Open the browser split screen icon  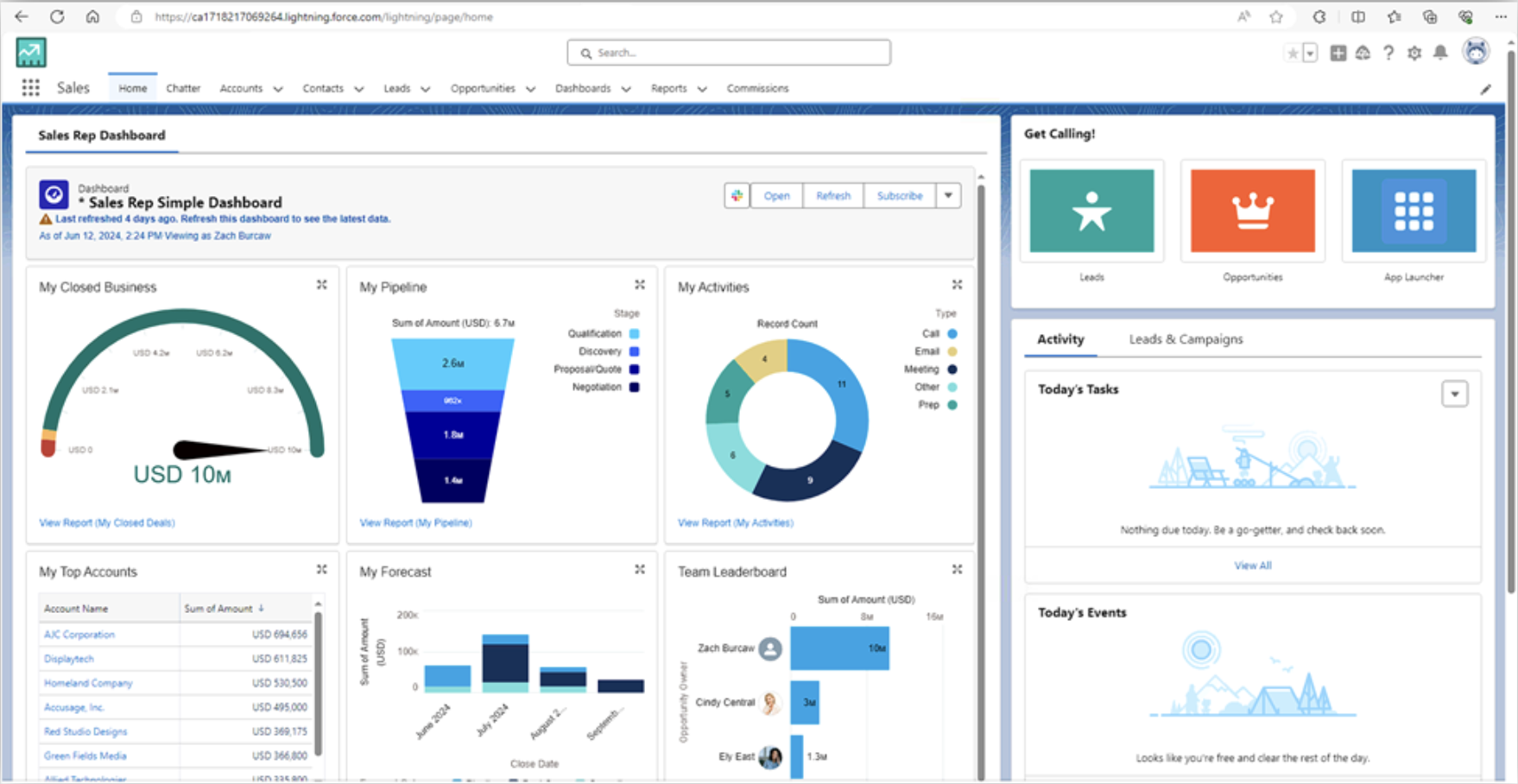(x=1358, y=16)
